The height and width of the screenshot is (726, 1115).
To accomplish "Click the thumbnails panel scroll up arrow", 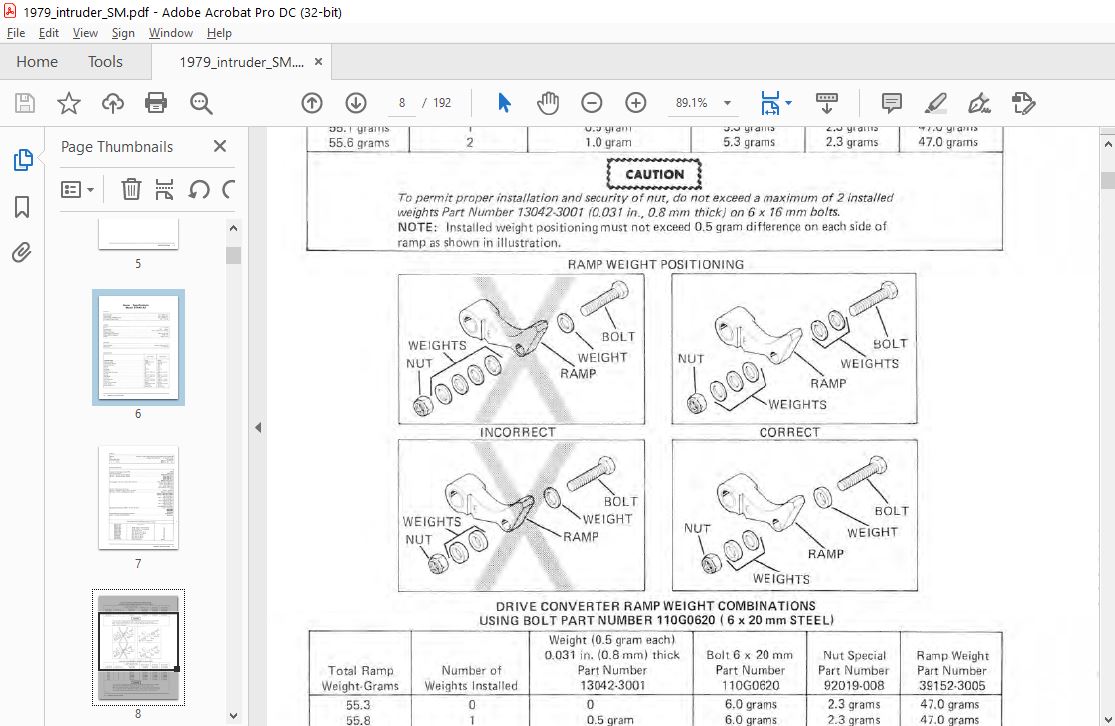I will (233, 228).
